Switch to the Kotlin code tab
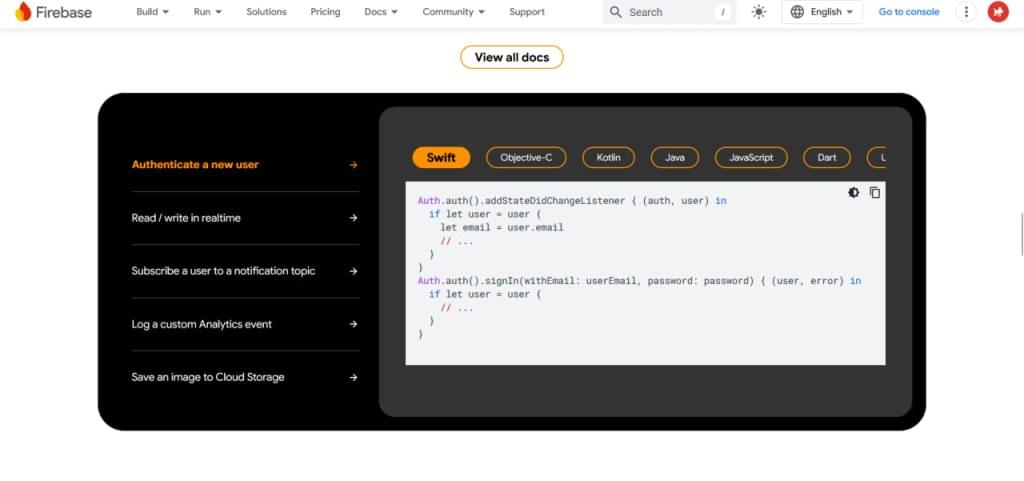This screenshot has height=481, width=1024. coord(608,157)
